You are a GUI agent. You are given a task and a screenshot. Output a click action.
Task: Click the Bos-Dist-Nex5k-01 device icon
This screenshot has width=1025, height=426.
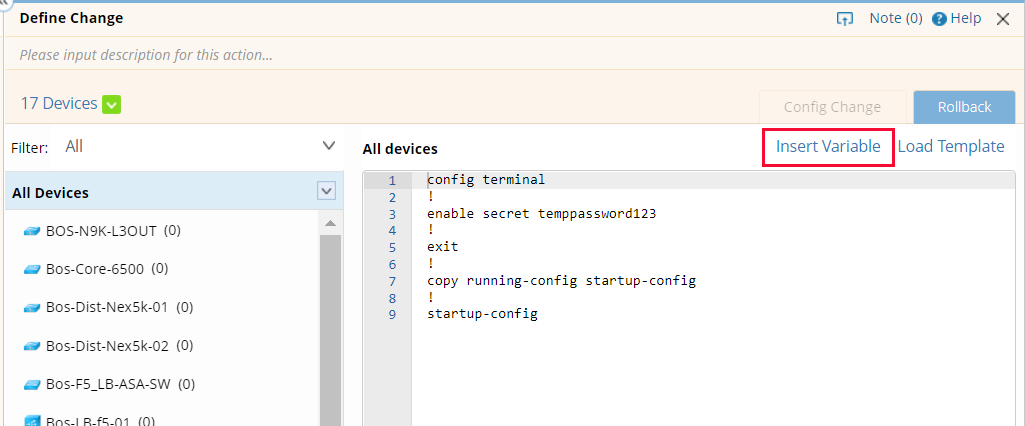point(32,307)
